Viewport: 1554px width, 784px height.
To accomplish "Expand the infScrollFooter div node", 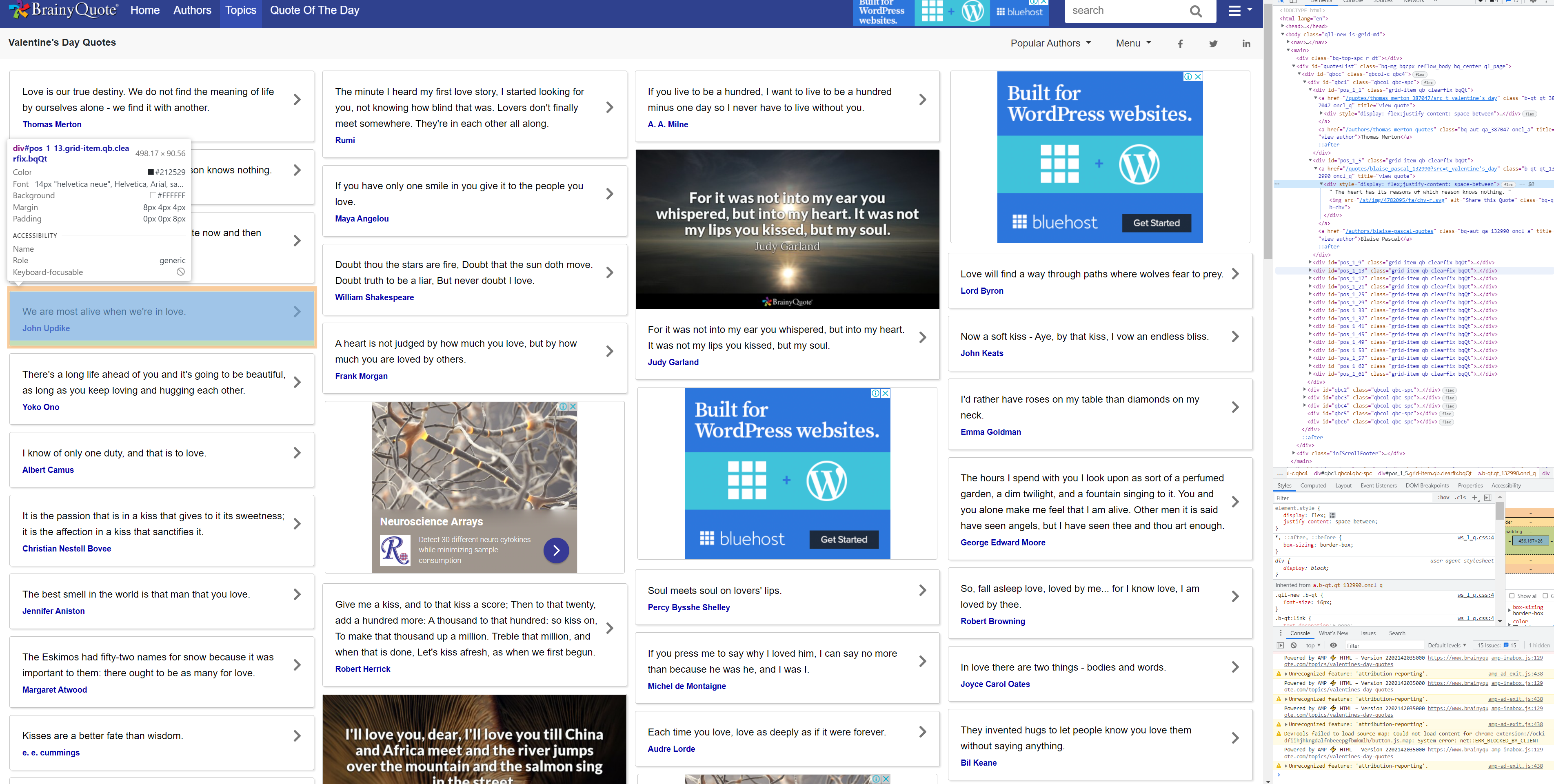I will pyautogui.click(x=1293, y=453).
